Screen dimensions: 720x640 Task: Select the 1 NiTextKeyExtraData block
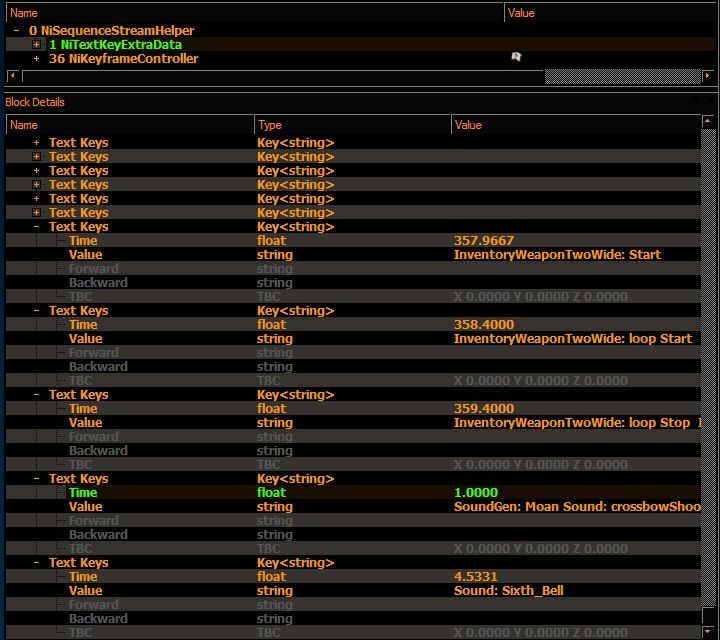pyautogui.click(x=115, y=45)
